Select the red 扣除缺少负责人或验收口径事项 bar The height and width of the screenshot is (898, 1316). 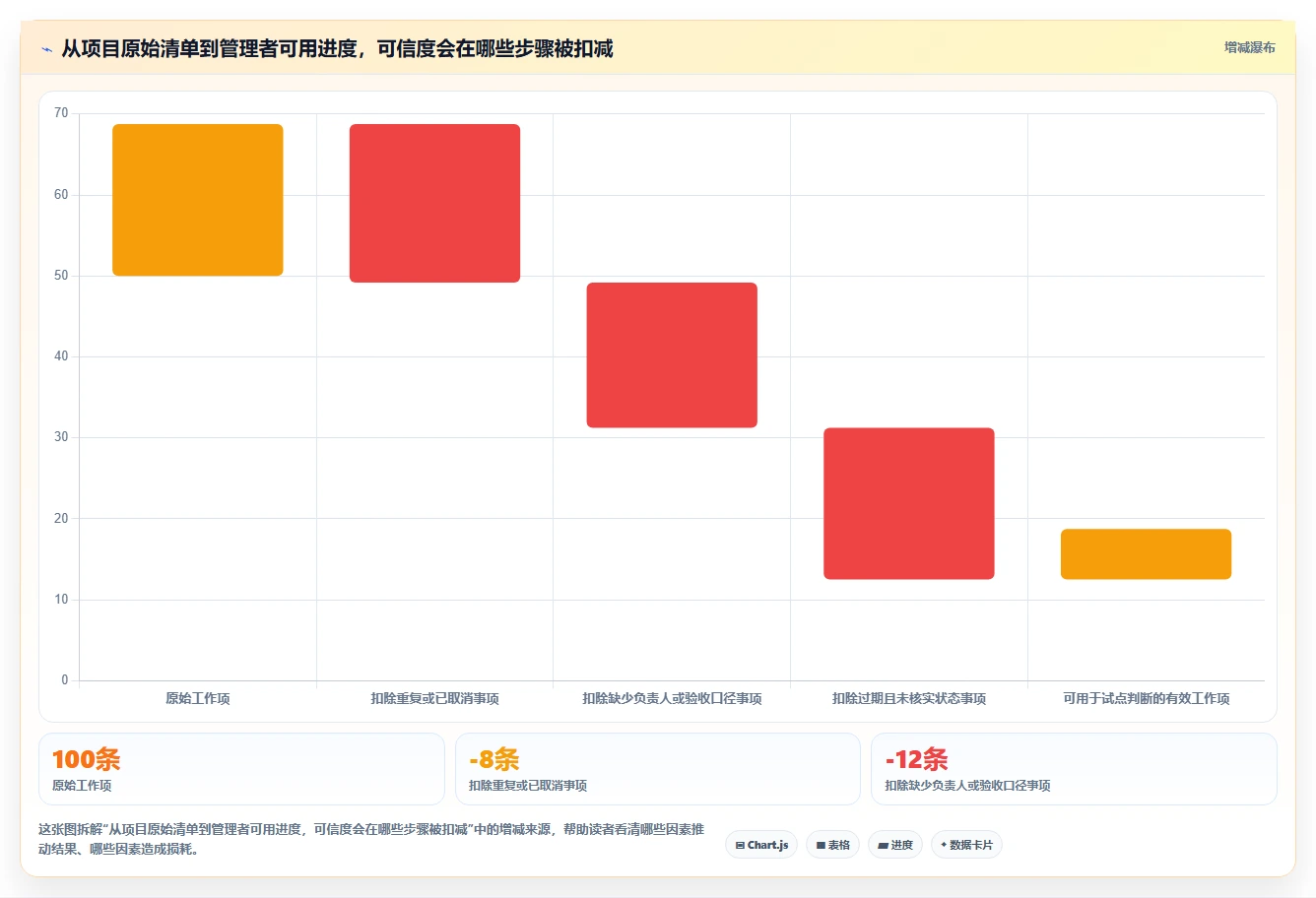tap(672, 355)
